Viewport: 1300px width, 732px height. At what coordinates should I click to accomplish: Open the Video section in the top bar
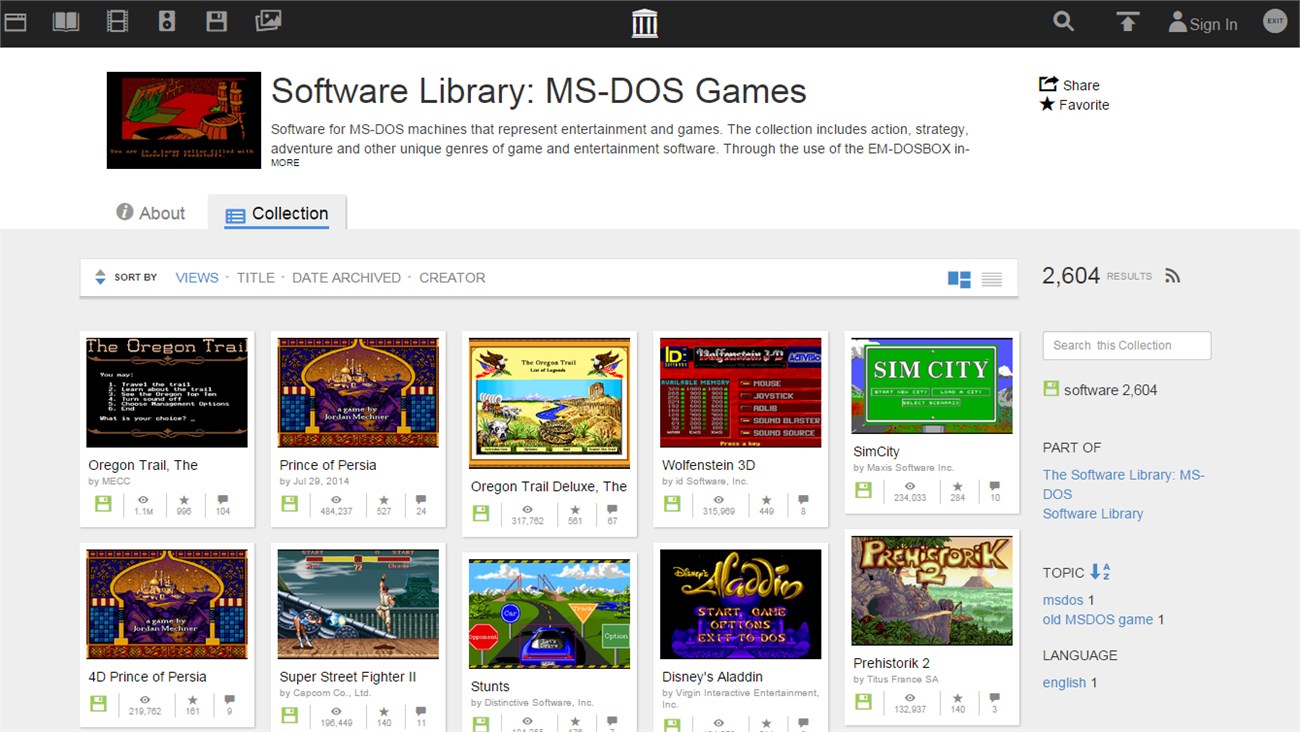point(117,20)
